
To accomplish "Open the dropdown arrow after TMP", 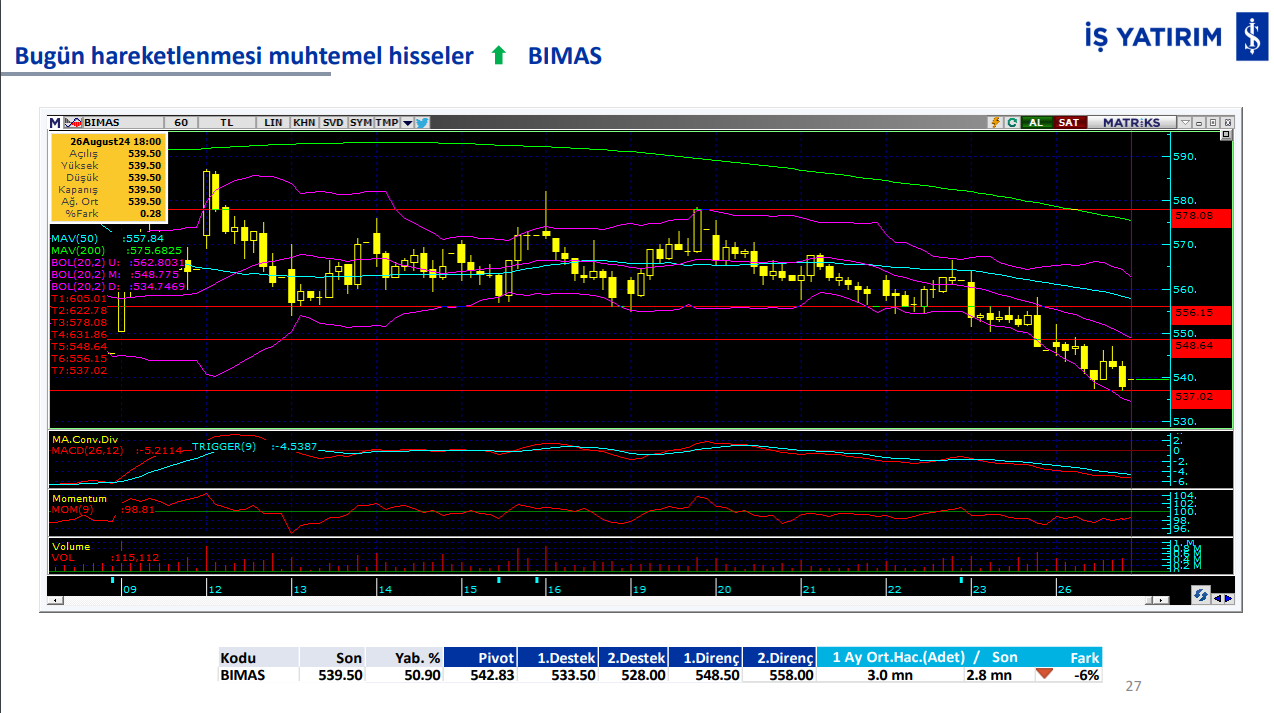I will pos(407,122).
